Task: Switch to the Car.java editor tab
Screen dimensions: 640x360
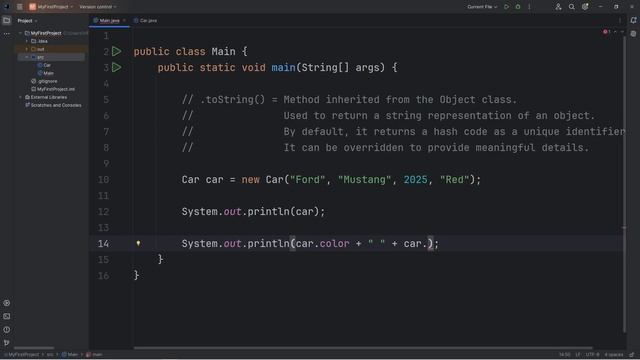Action: coord(146,20)
